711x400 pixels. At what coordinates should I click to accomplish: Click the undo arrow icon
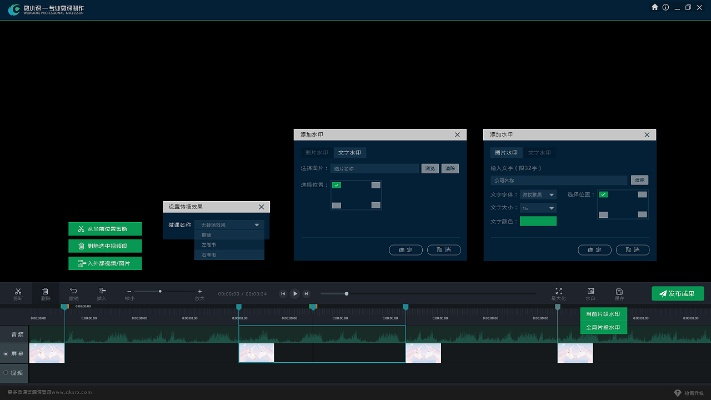point(73,291)
